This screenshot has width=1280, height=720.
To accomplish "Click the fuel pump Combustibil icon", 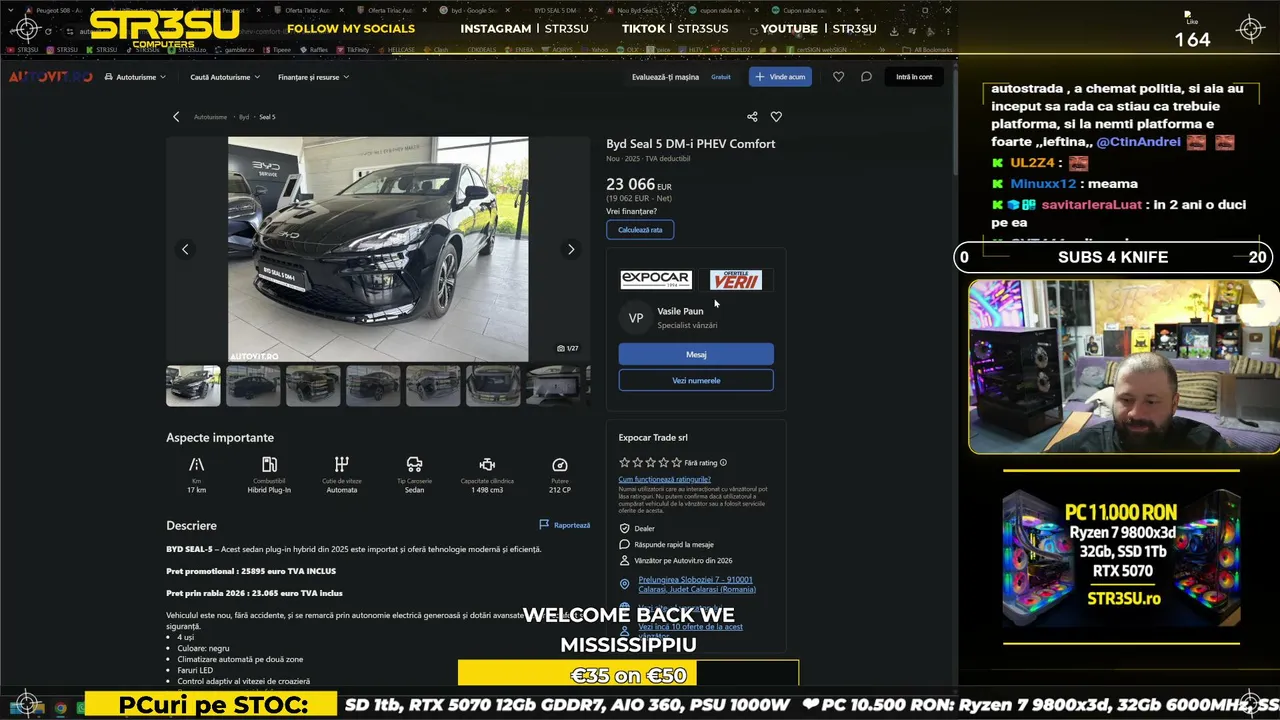I will pyautogui.click(x=269, y=464).
